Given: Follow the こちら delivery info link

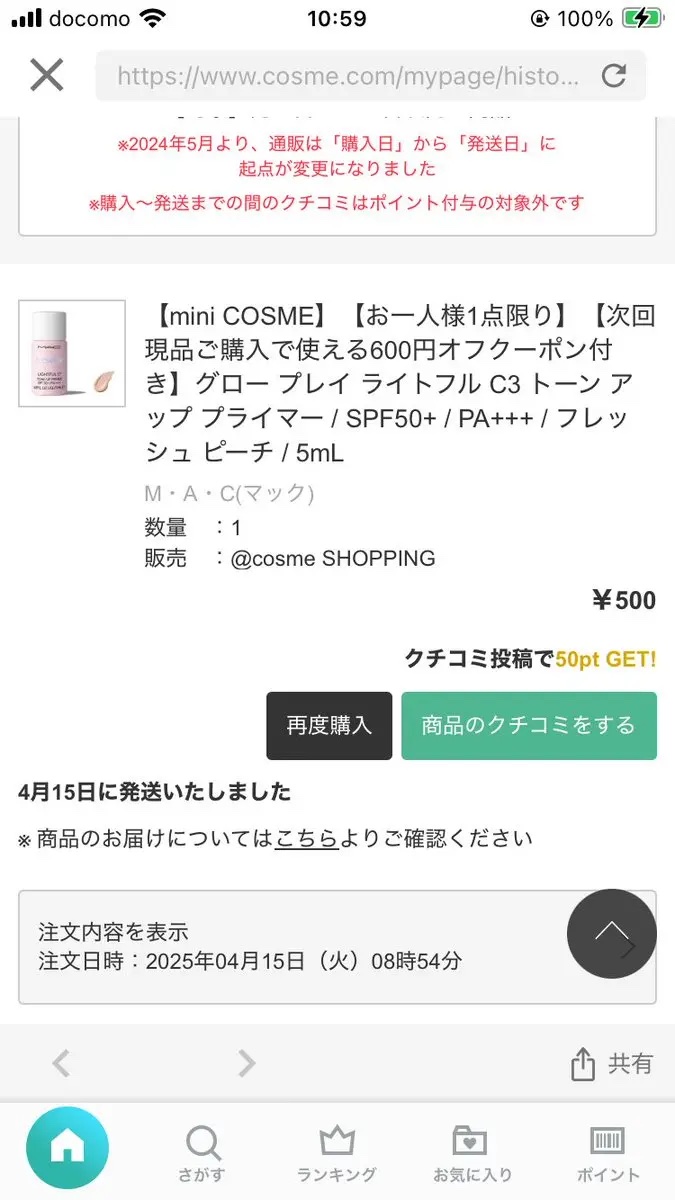Looking at the screenshot, I should (306, 839).
